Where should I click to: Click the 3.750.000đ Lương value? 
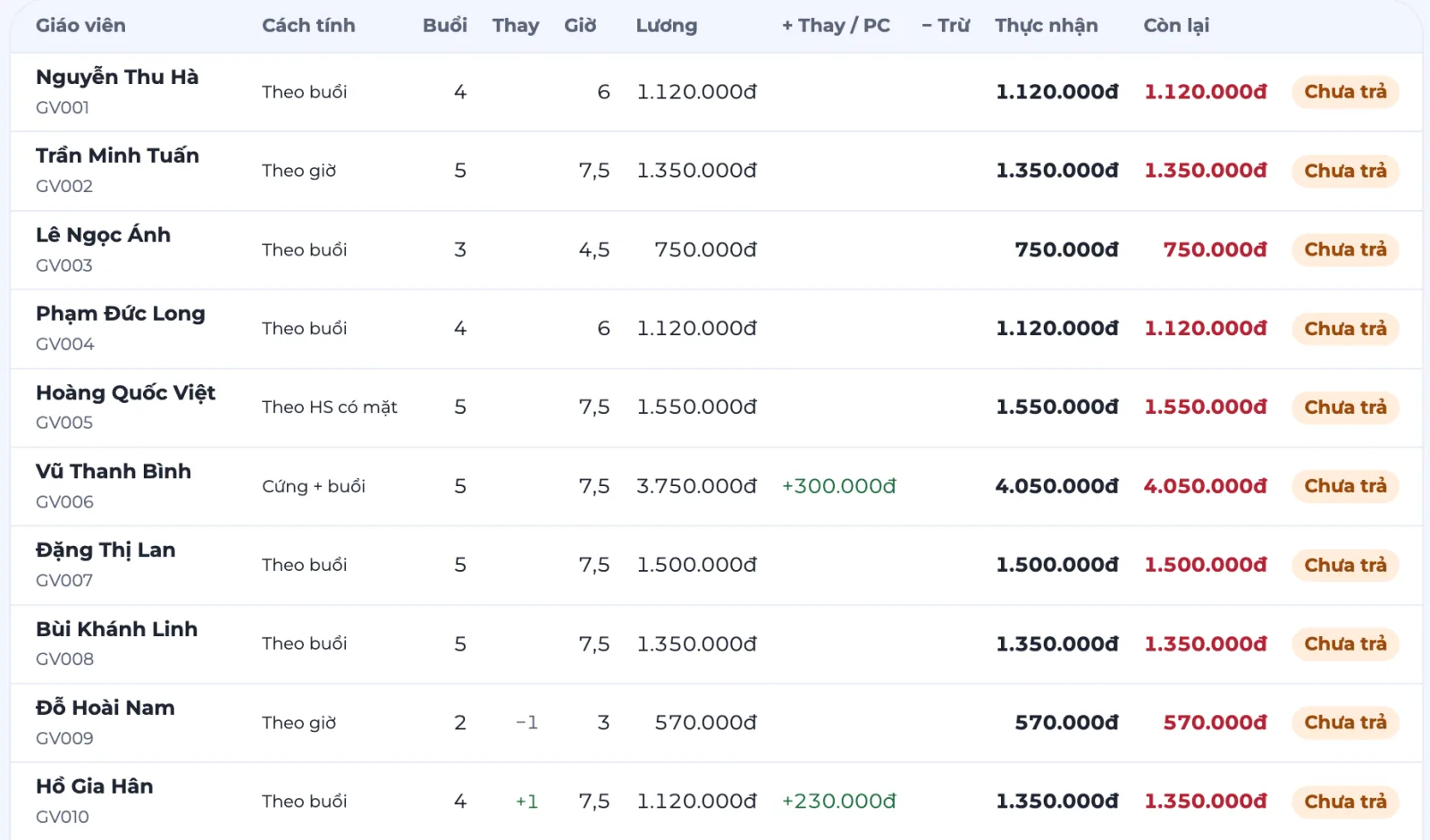pyautogui.click(x=696, y=486)
